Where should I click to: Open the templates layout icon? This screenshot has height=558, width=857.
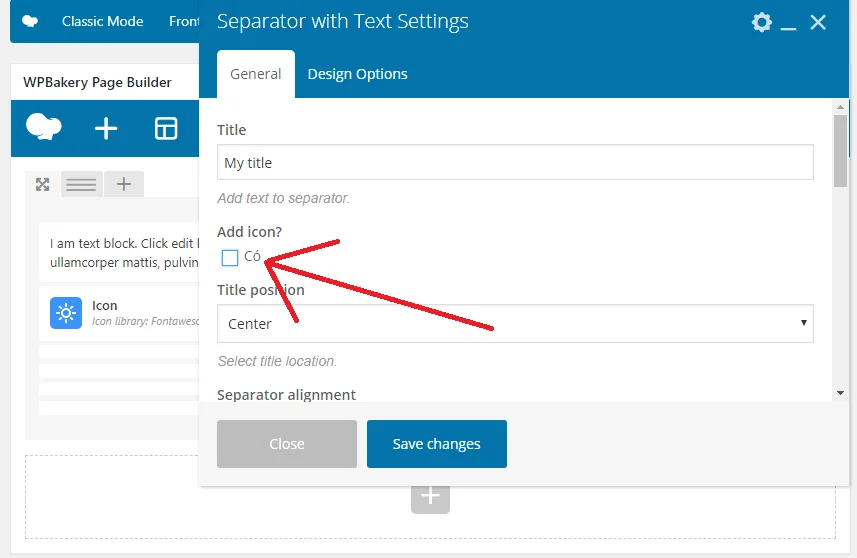tap(166, 129)
